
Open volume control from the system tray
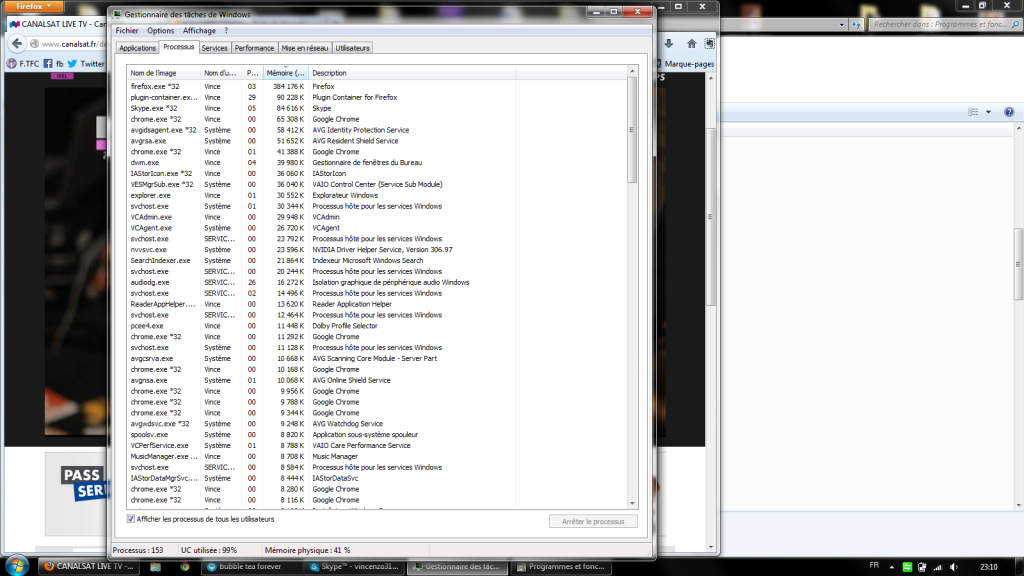point(952,567)
